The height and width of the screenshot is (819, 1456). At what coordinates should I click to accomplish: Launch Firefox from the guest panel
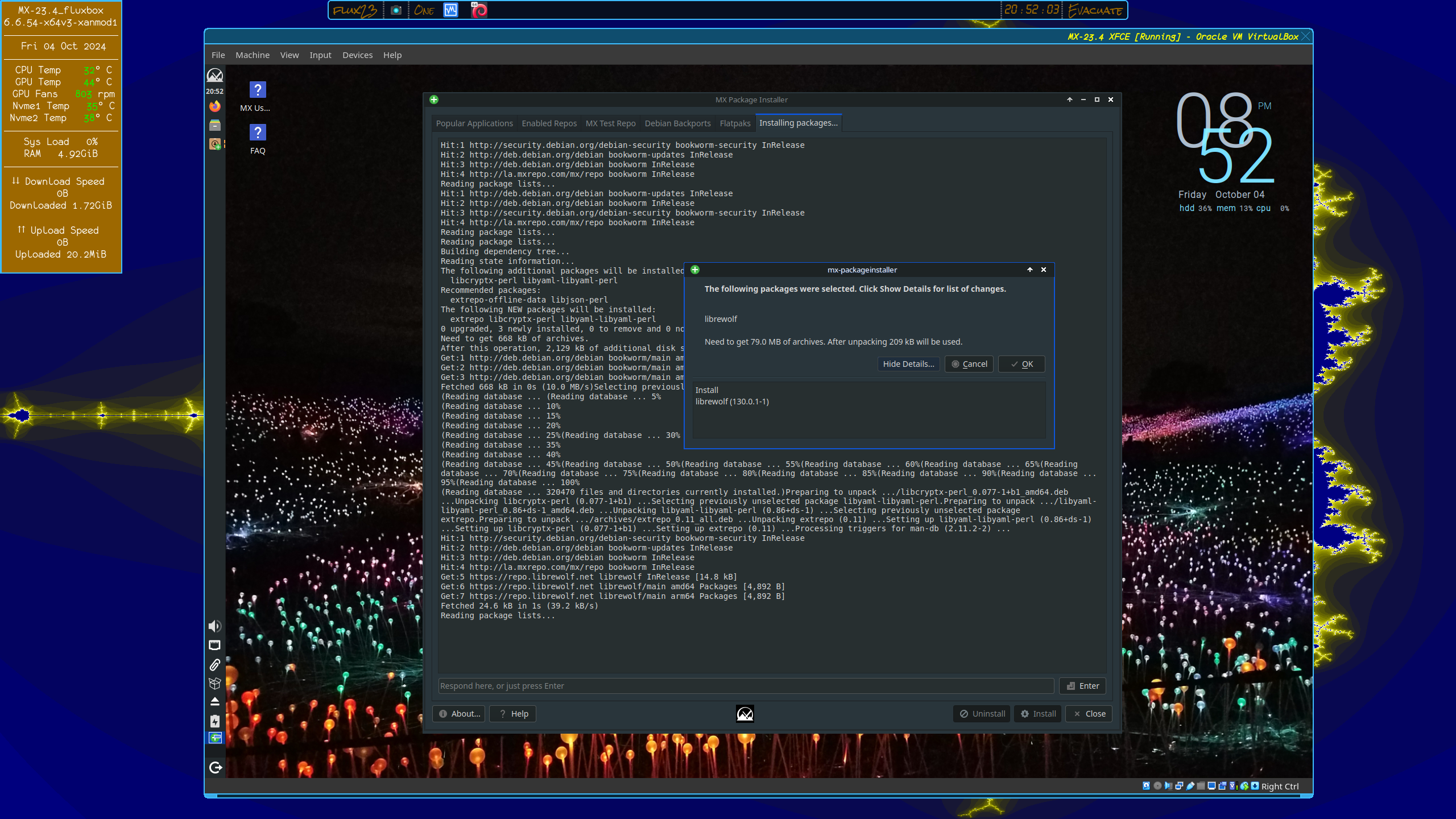(x=215, y=106)
